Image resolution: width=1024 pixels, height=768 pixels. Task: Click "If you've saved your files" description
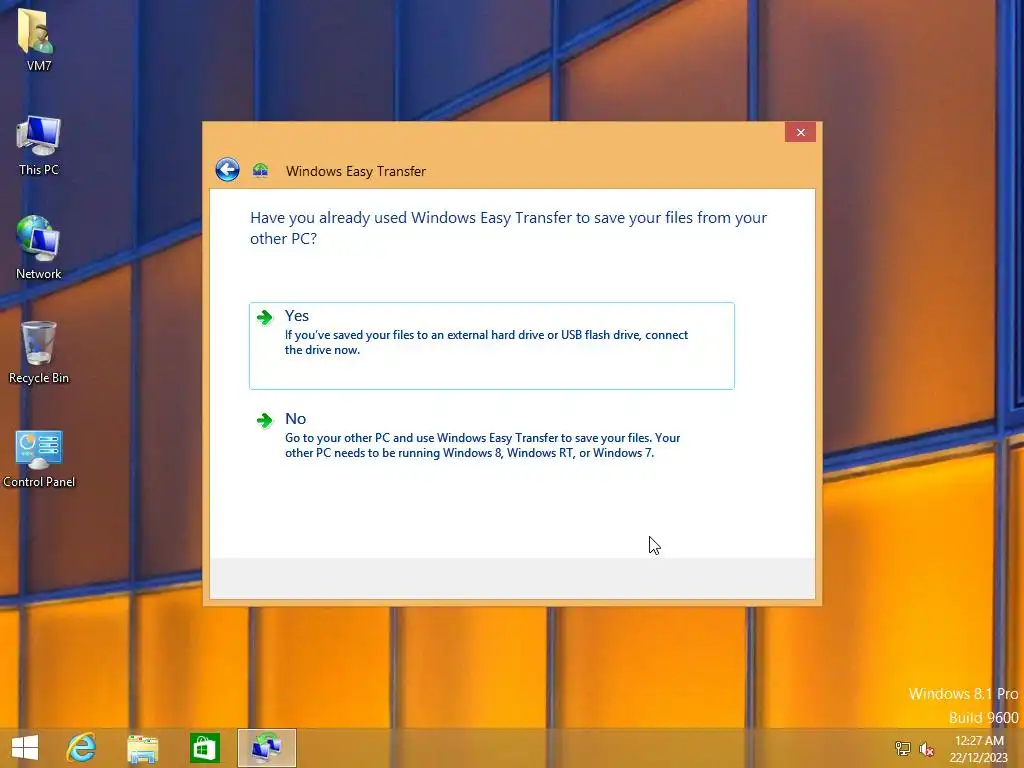(x=487, y=342)
